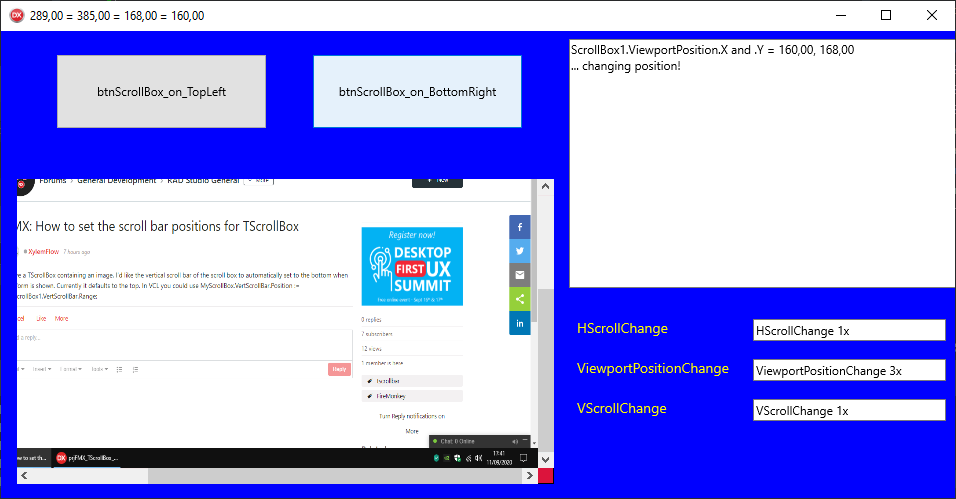Click the Twitter share icon

point(520,251)
